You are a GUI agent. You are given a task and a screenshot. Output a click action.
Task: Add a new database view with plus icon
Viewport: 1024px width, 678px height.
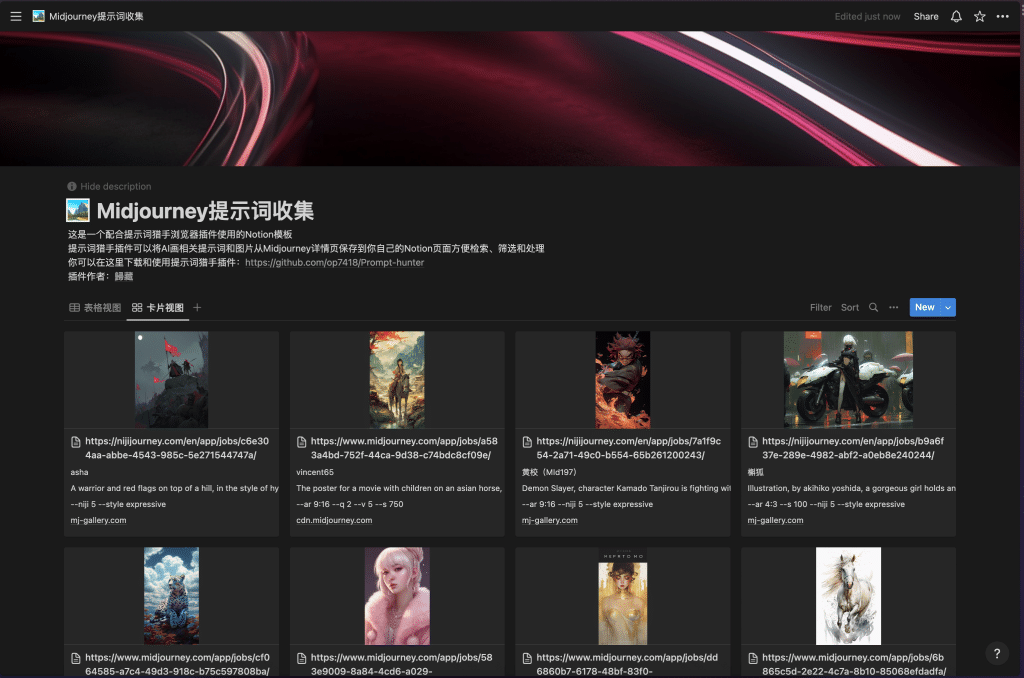coord(197,308)
